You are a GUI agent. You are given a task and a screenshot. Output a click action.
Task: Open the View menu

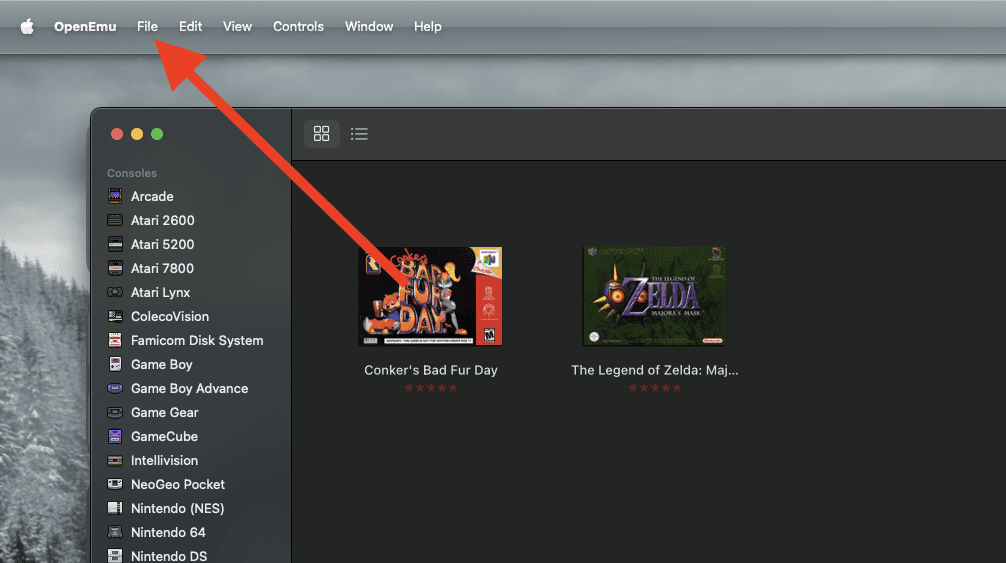tap(237, 26)
